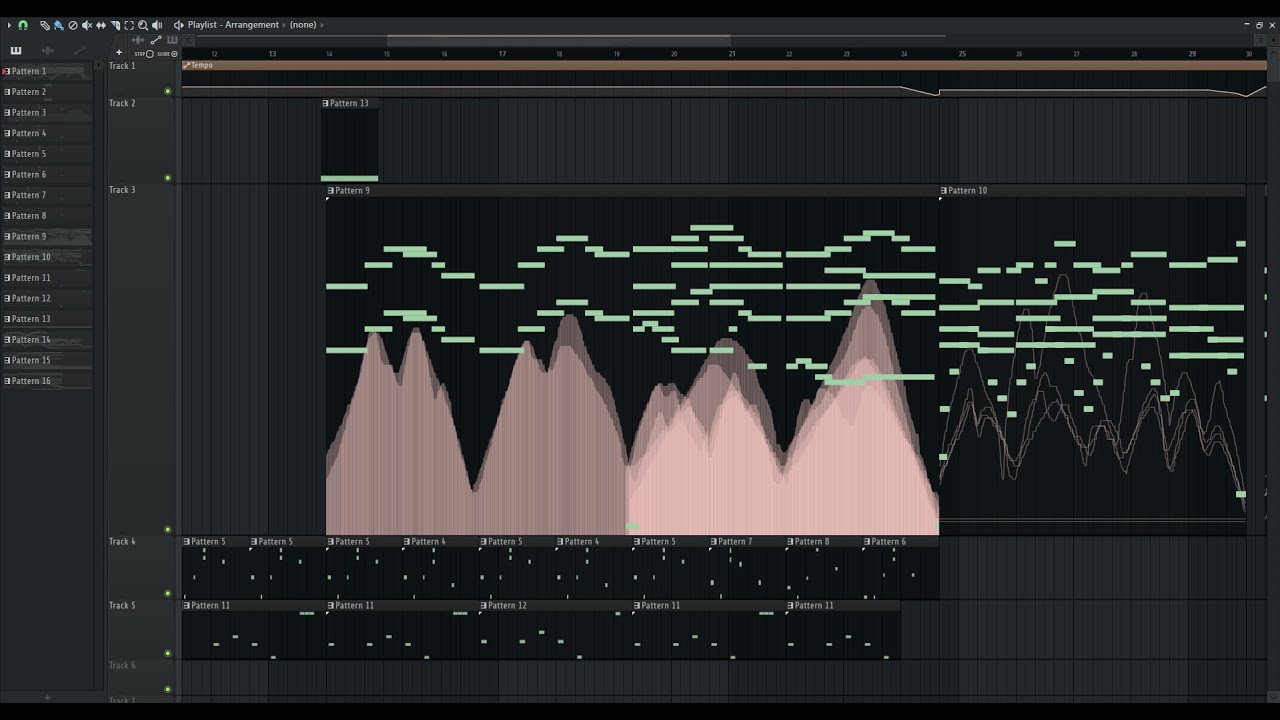The width and height of the screenshot is (1280, 720).
Task: Open the Arrangement selector in the title
Action: (252, 25)
